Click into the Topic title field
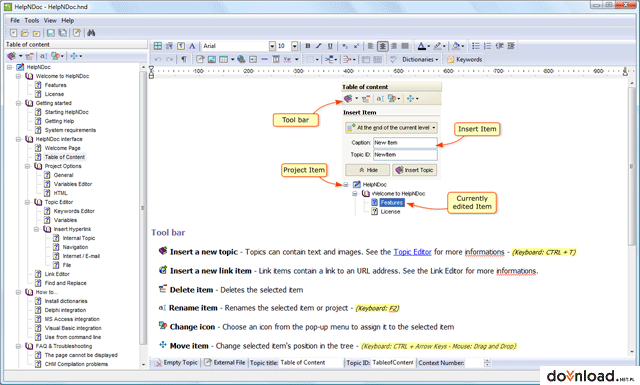The image size is (640, 385). pyautogui.click(x=310, y=363)
